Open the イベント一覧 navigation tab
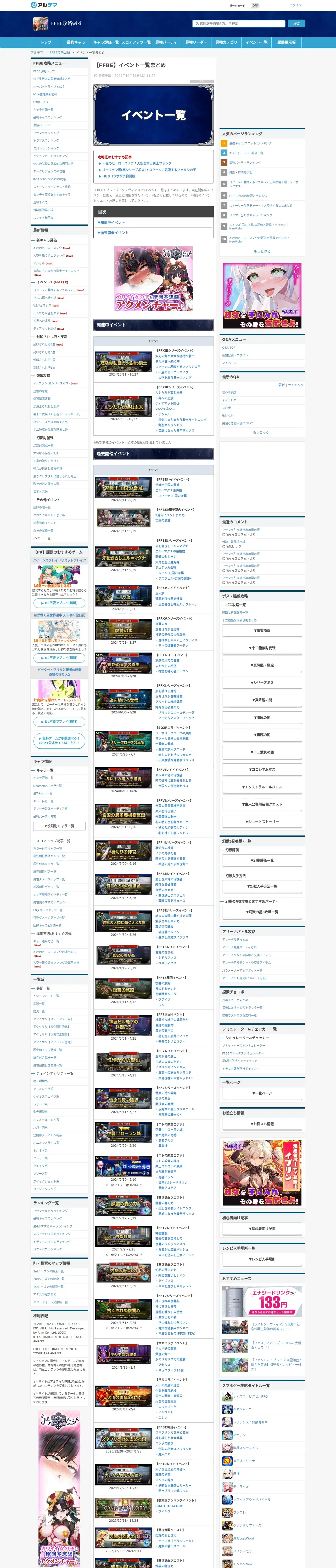 pos(256,43)
